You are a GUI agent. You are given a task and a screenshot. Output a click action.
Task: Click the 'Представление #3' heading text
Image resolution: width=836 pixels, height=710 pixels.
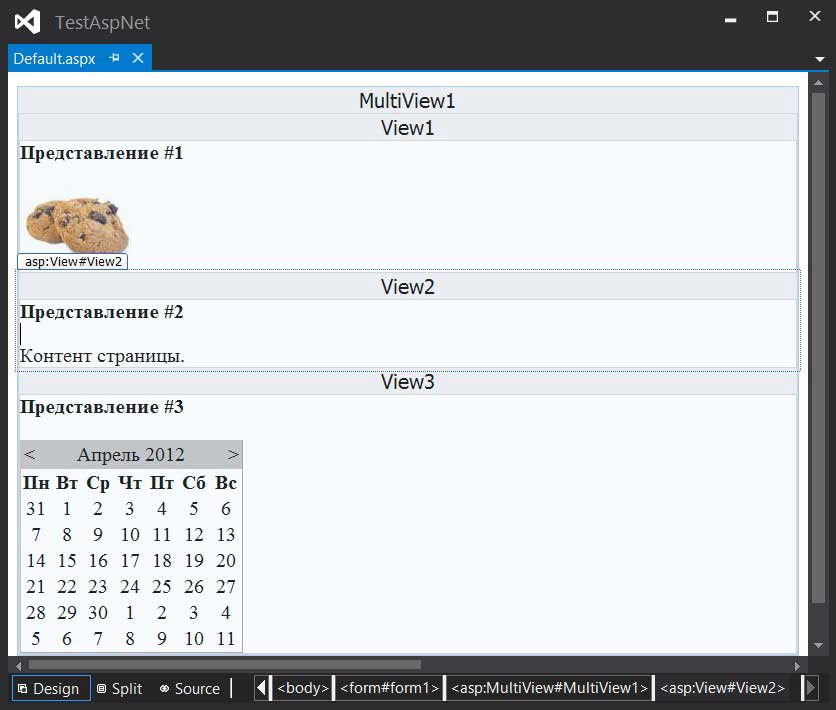(x=101, y=407)
